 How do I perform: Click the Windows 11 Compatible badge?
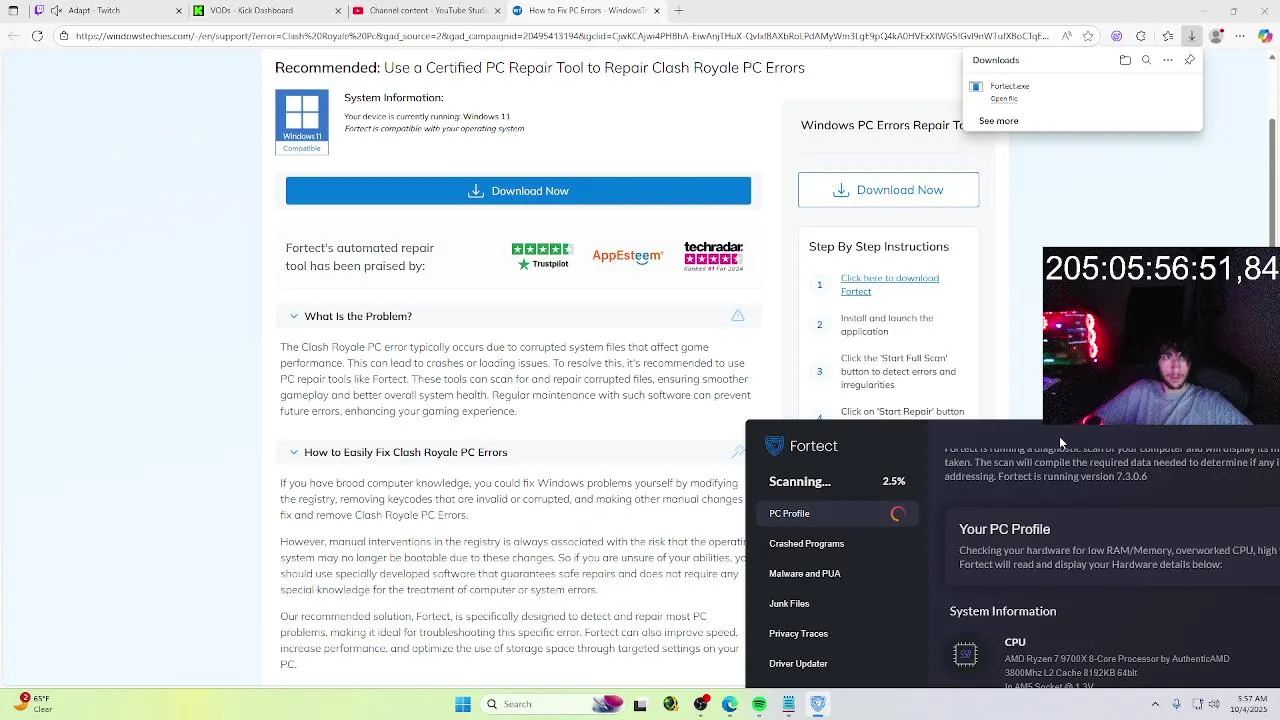[302, 122]
